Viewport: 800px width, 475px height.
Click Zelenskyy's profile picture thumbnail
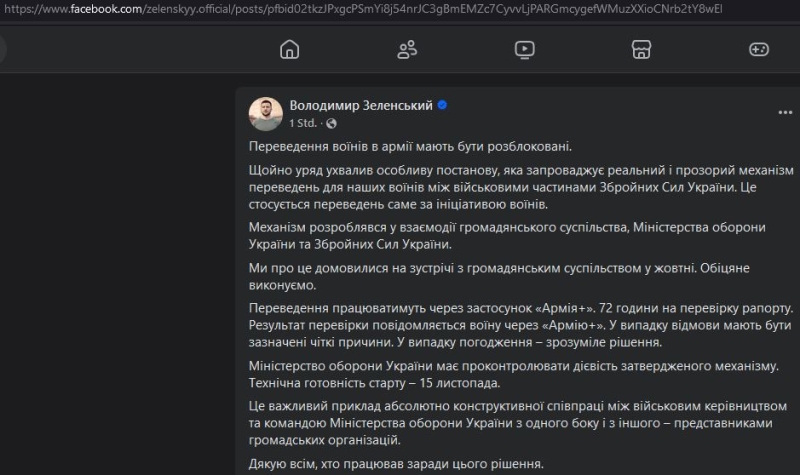point(265,113)
